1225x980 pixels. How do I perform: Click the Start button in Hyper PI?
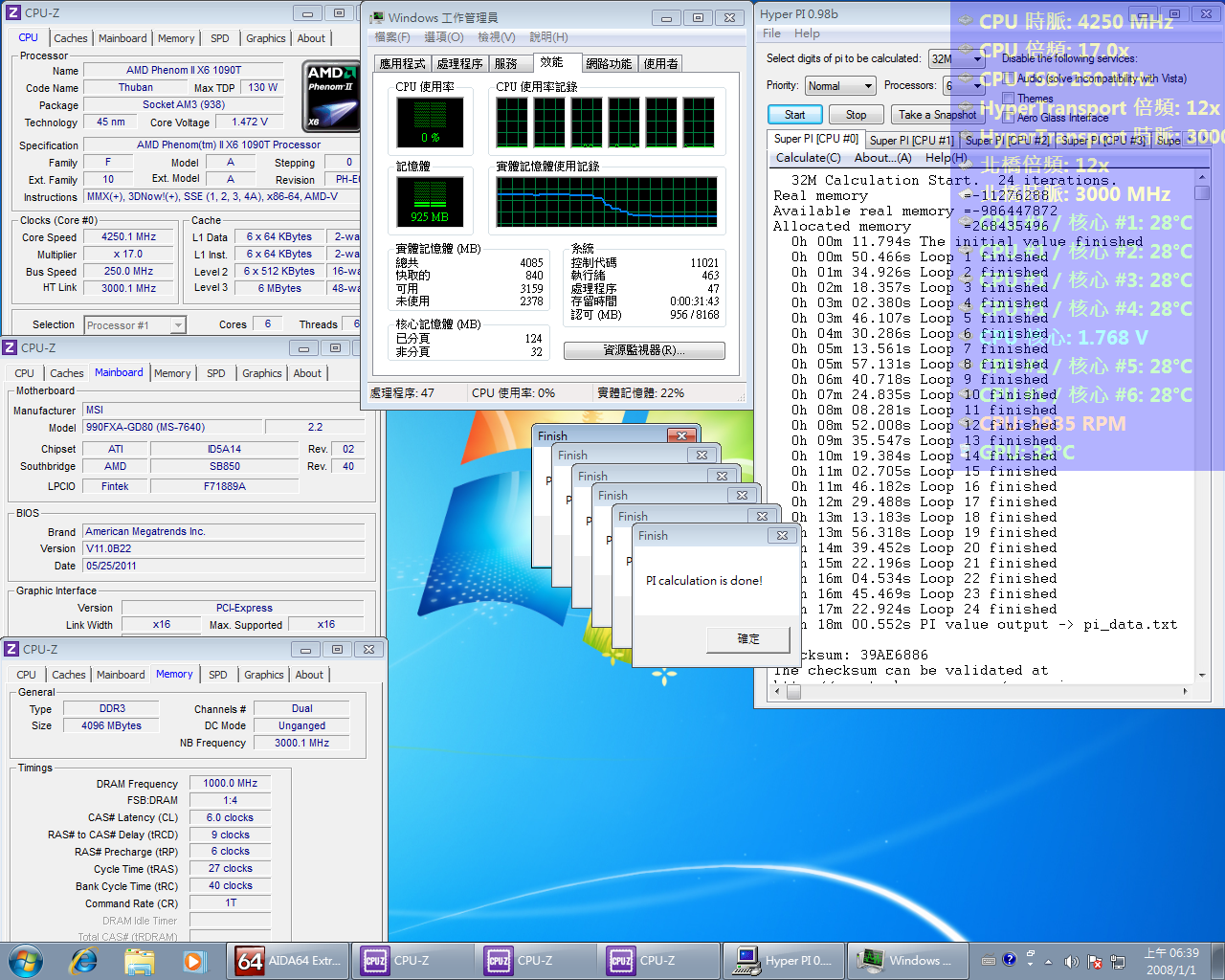795,115
